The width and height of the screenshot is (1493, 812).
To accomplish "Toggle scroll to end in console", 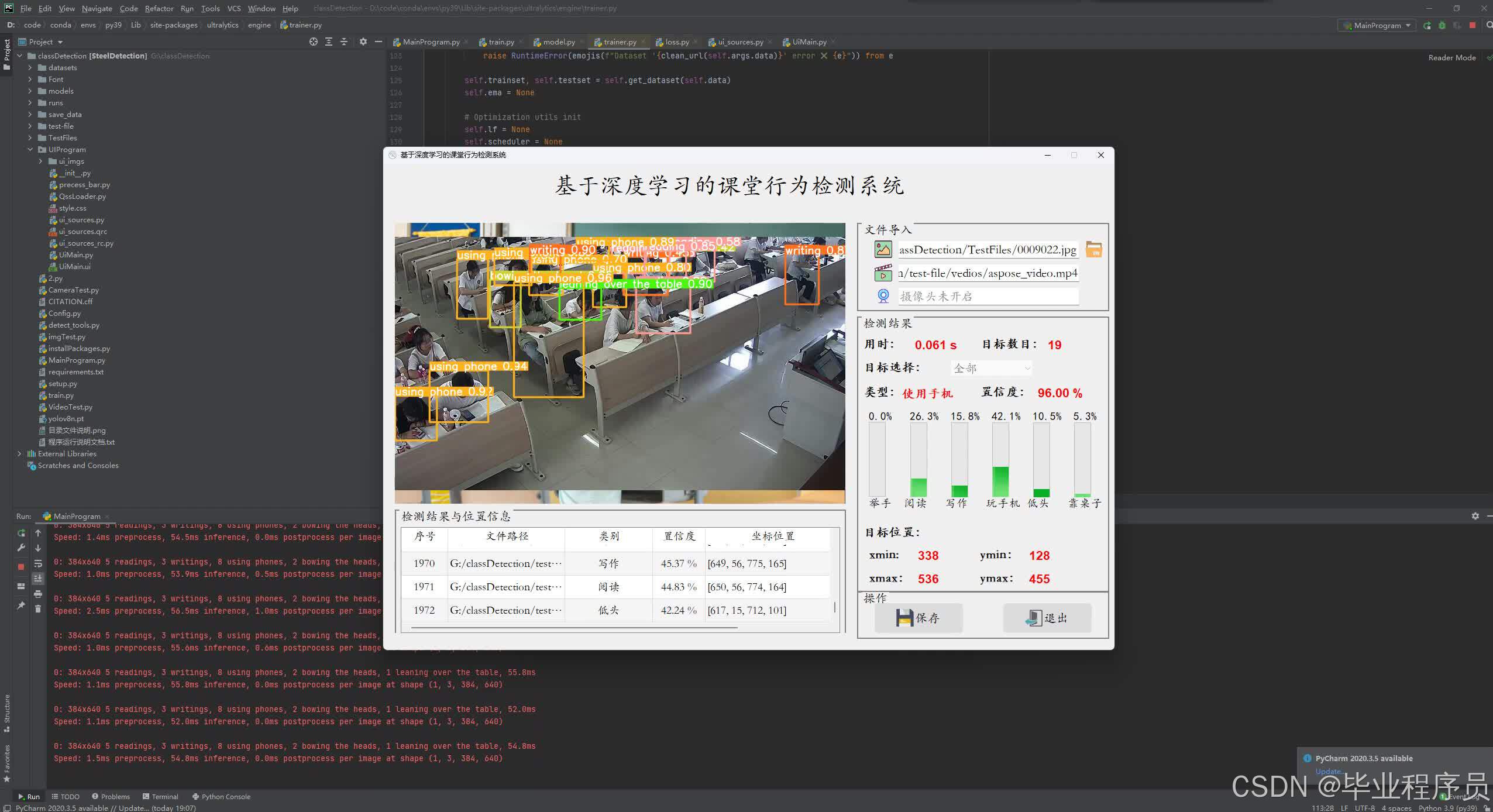I will pyautogui.click(x=38, y=579).
